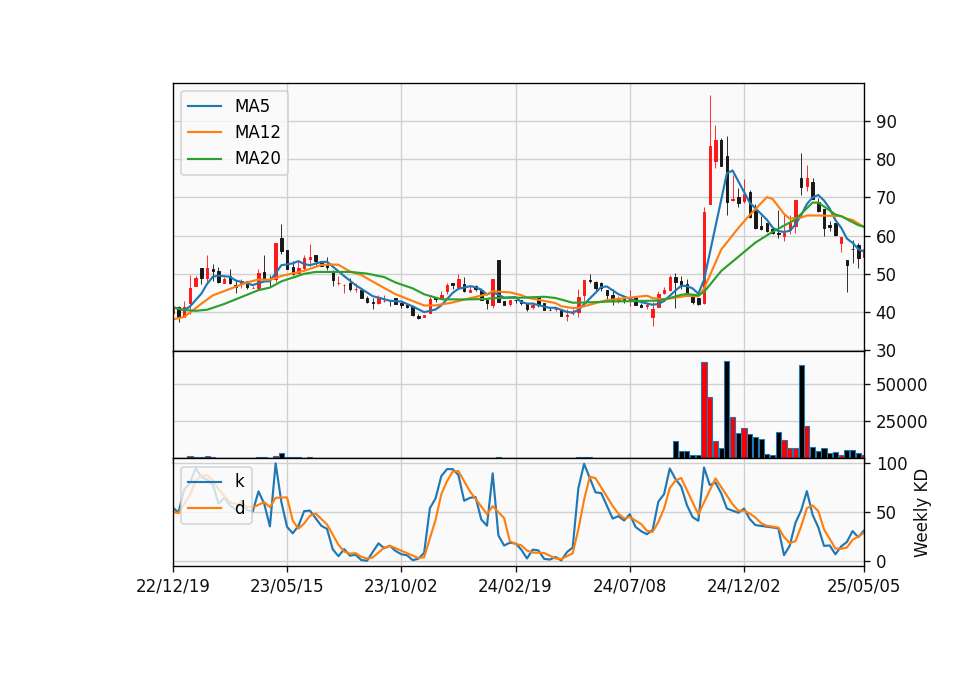The image size is (960, 690).
Task: Click the volume axis label 50000
Action: tap(902, 385)
